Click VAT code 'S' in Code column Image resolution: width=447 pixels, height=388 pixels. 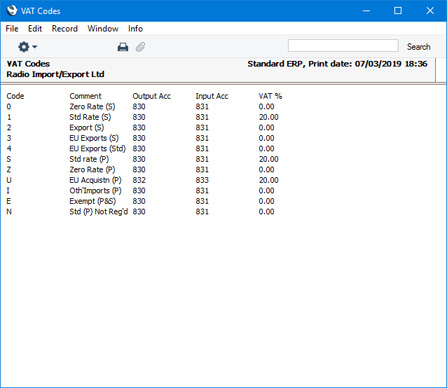coord(9,159)
